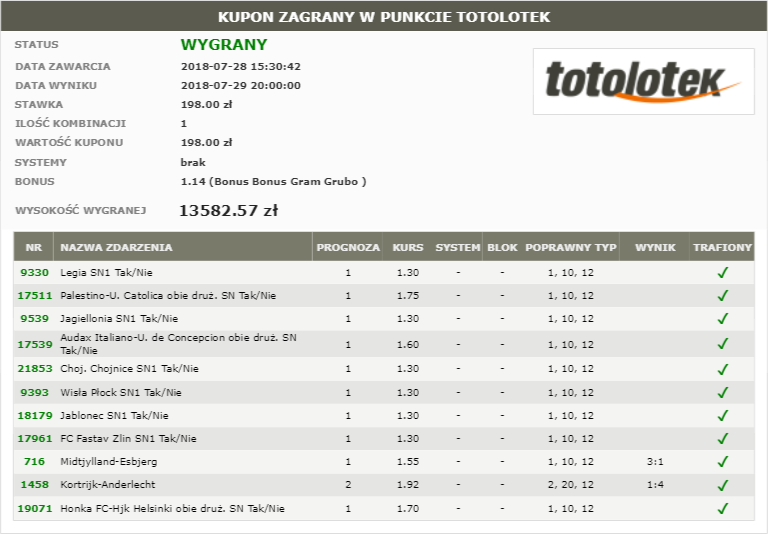Click the checkmark in the Choj. Chojnice row
Viewport: 768px width, 534px height.
pos(722,369)
